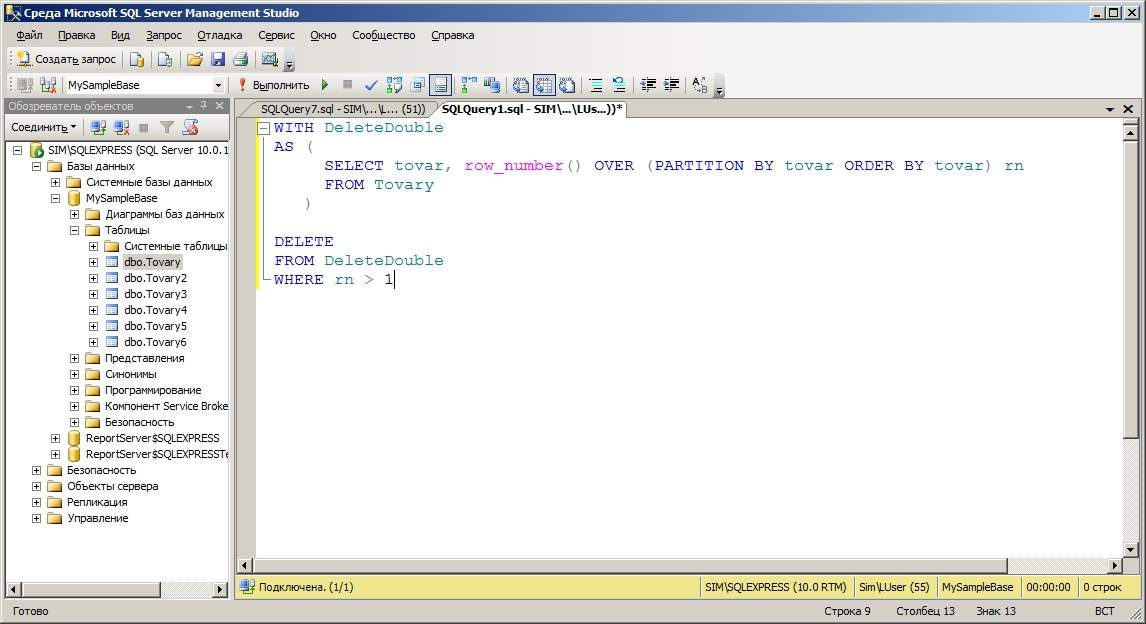Decrease indent of the selected lines

648,85
